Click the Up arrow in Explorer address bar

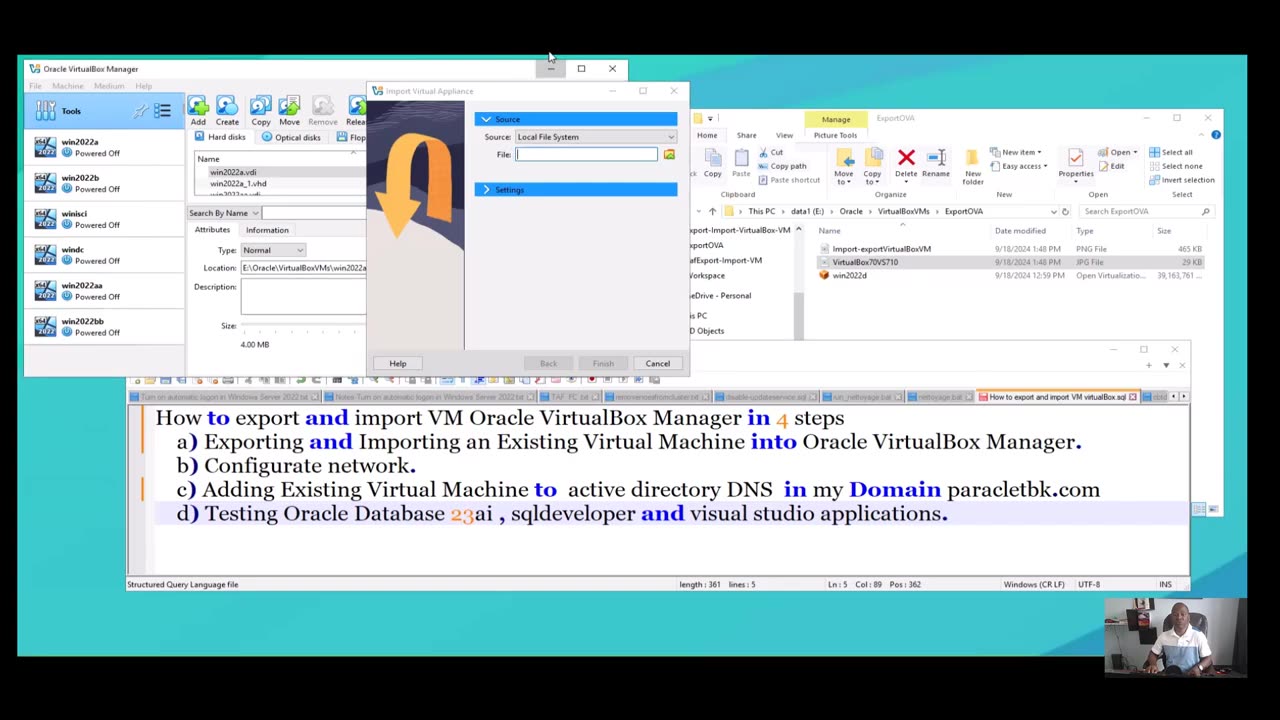click(712, 211)
